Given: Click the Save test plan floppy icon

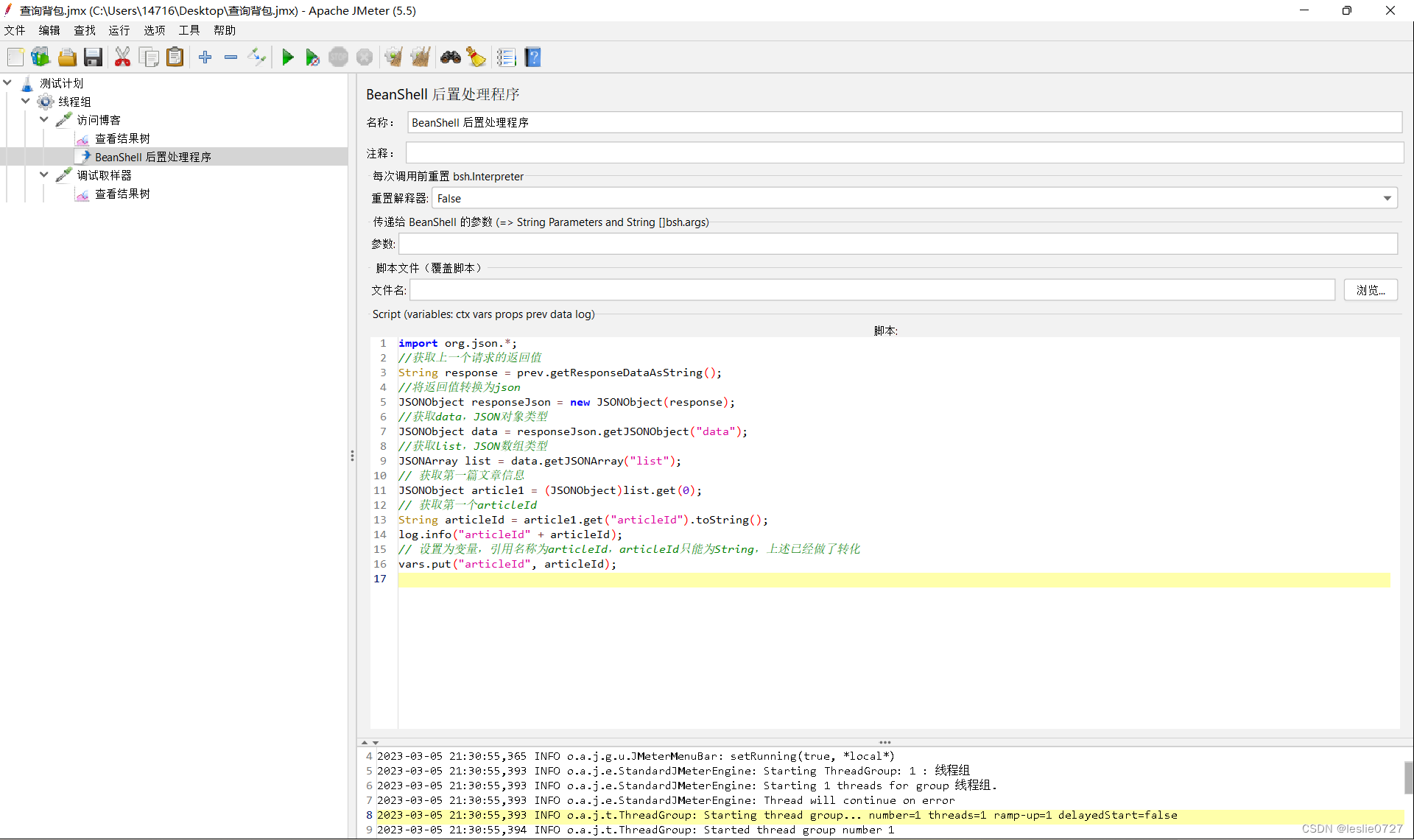Looking at the screenshot, I should click(x=93, y=57).
